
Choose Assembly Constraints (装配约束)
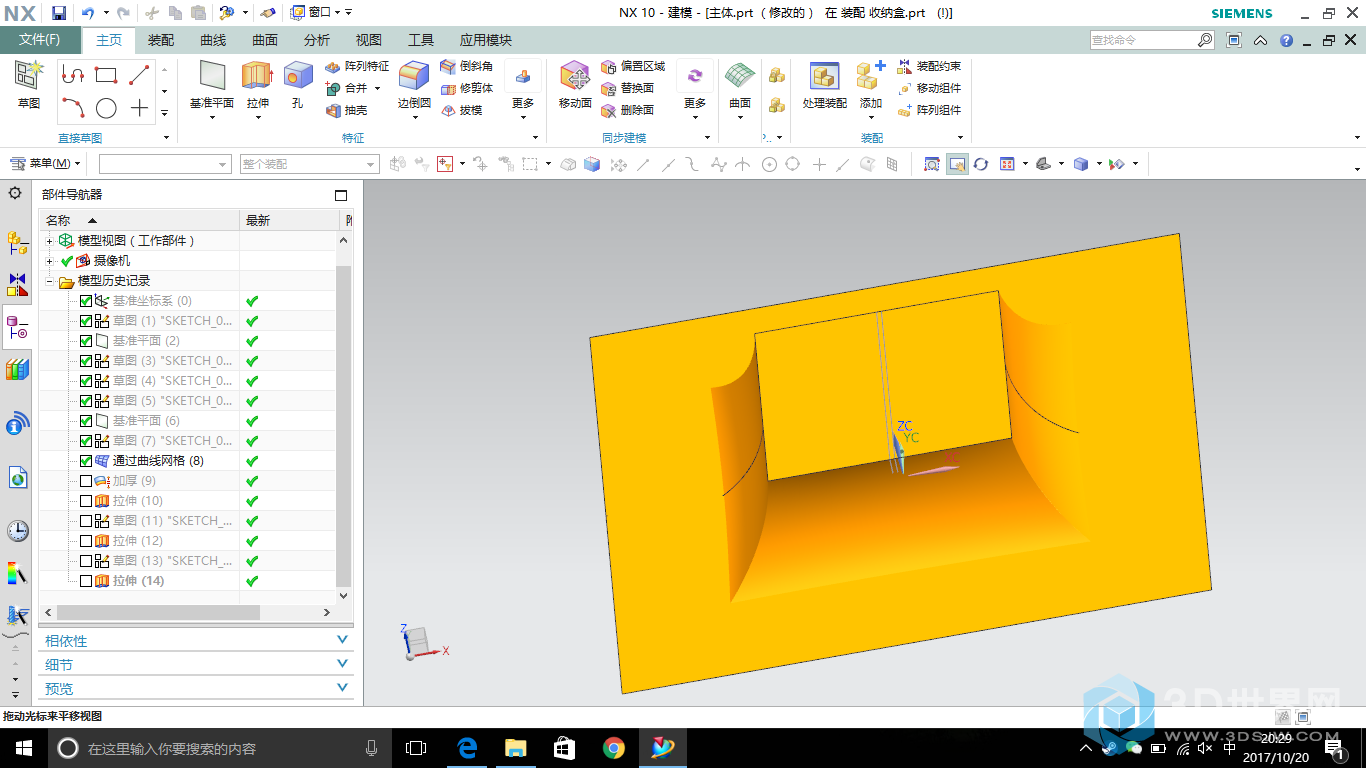(929, 66)
